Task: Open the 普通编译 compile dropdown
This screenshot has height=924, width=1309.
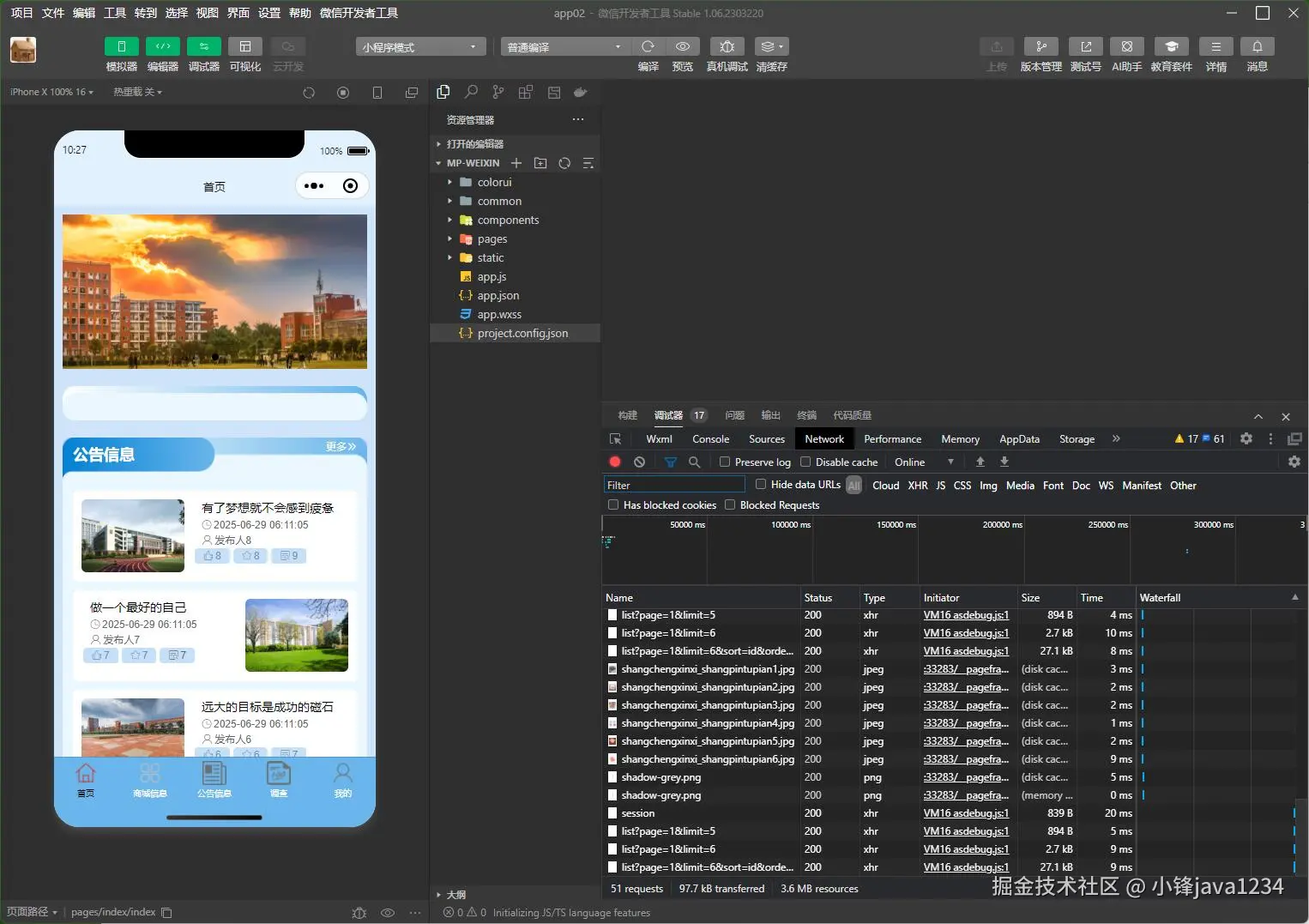Action: (x=566, y=46)
